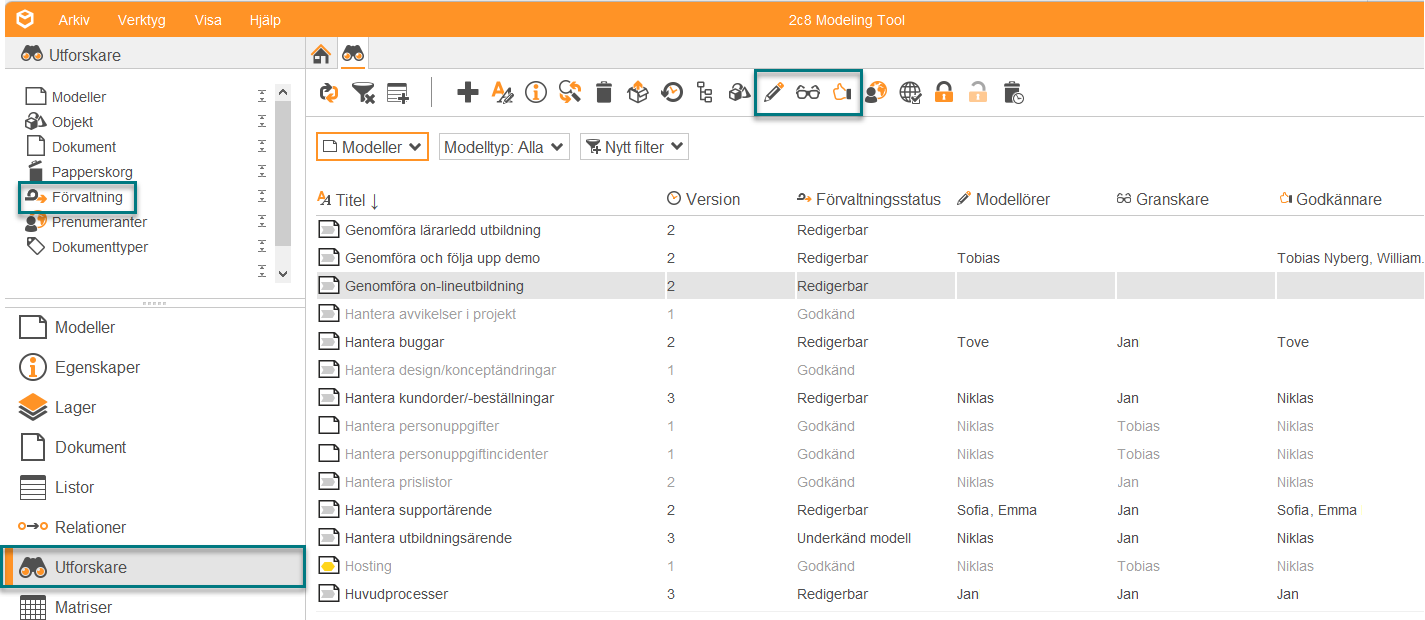1425x620 pixels.
Task: Select the binoculars explorer tab
Action: tap(353, 54)
